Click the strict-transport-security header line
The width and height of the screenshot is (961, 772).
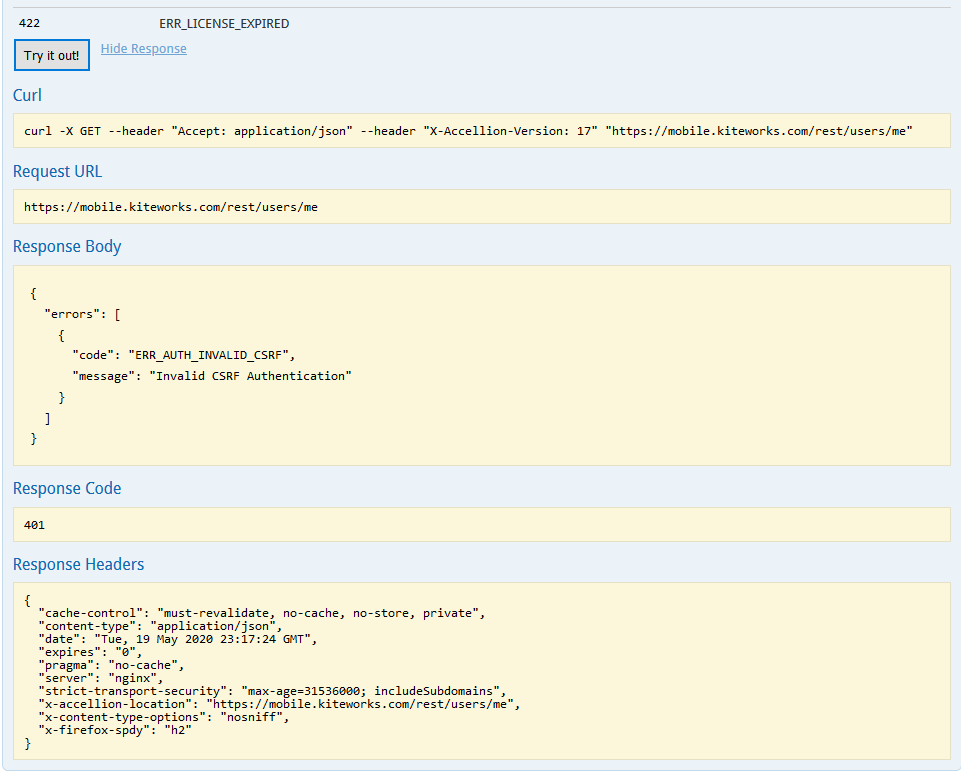pyautogui.click(x=272, y=691)
